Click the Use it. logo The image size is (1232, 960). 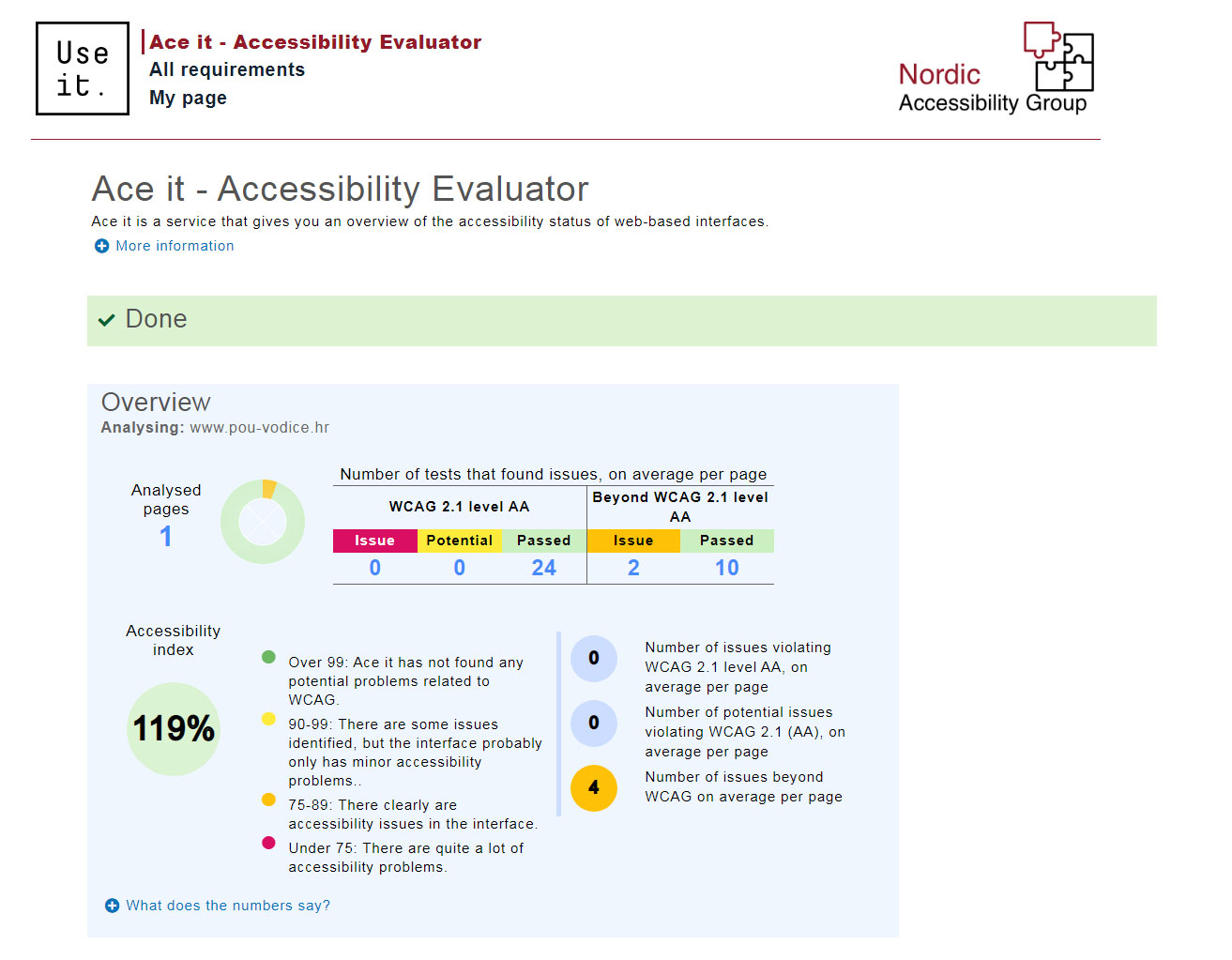pos(83,69)
